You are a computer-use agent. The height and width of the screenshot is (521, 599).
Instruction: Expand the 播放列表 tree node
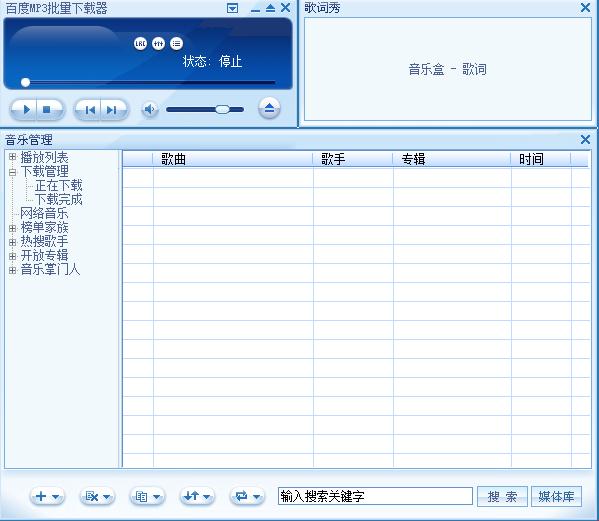click(x=13, y=157)
